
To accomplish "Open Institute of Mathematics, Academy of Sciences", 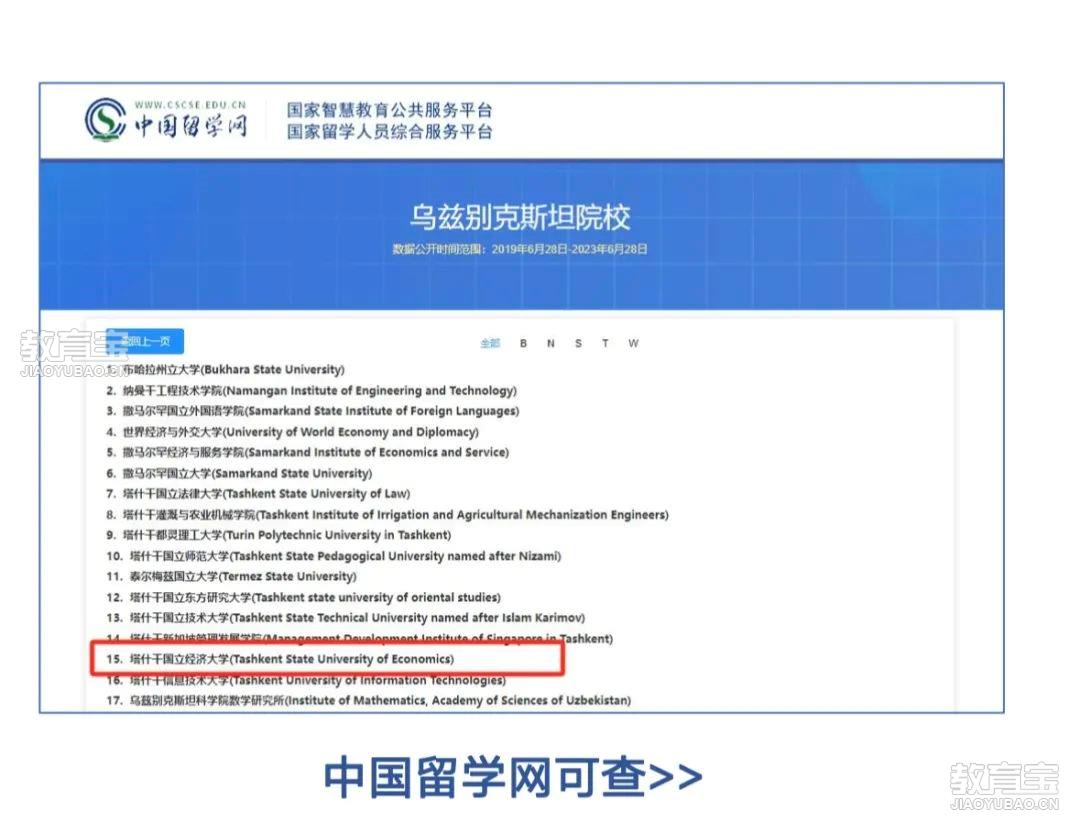I will pyautogui.click(x=369, y=700).
